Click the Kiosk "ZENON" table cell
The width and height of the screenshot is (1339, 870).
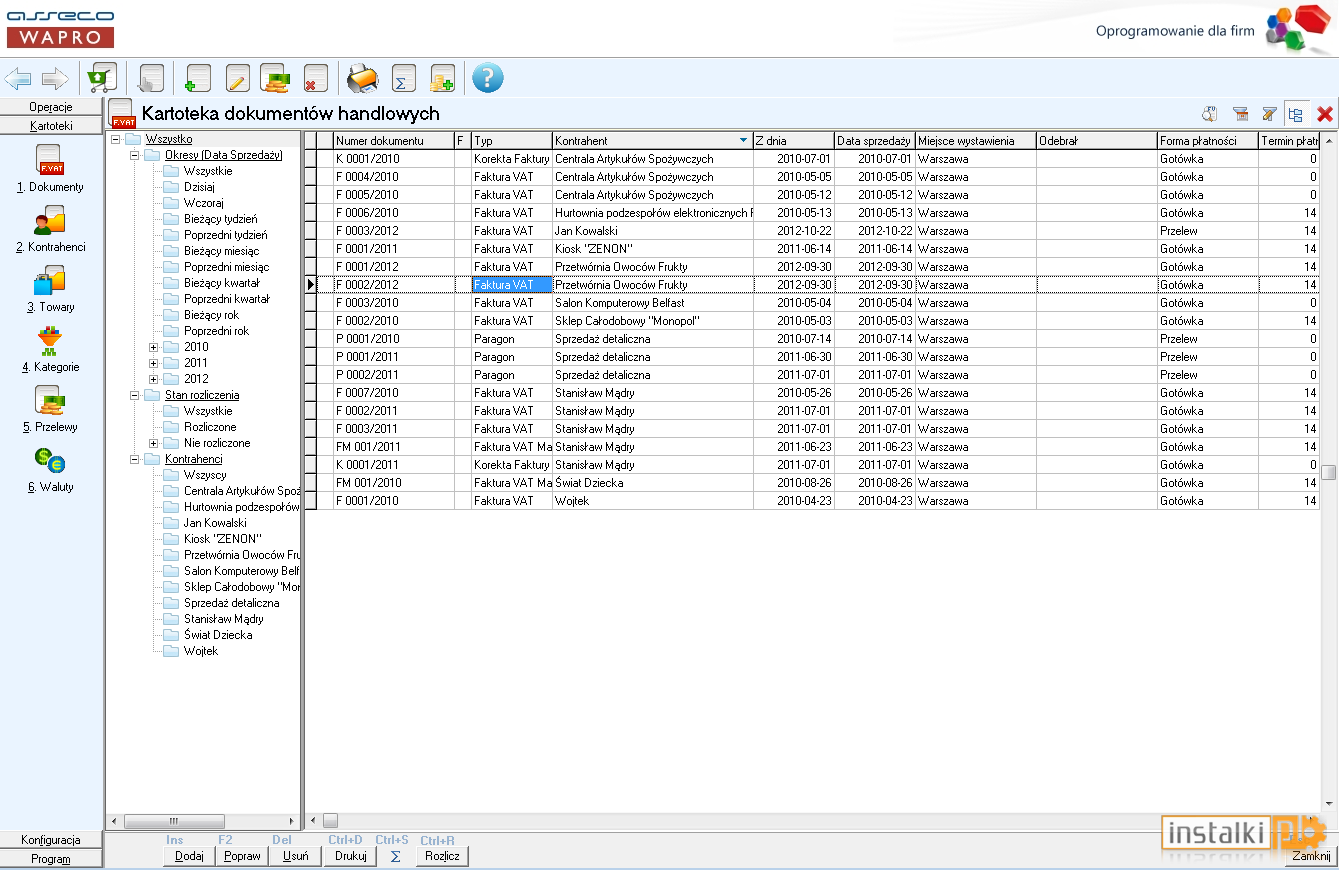click(x=652, y=249)
